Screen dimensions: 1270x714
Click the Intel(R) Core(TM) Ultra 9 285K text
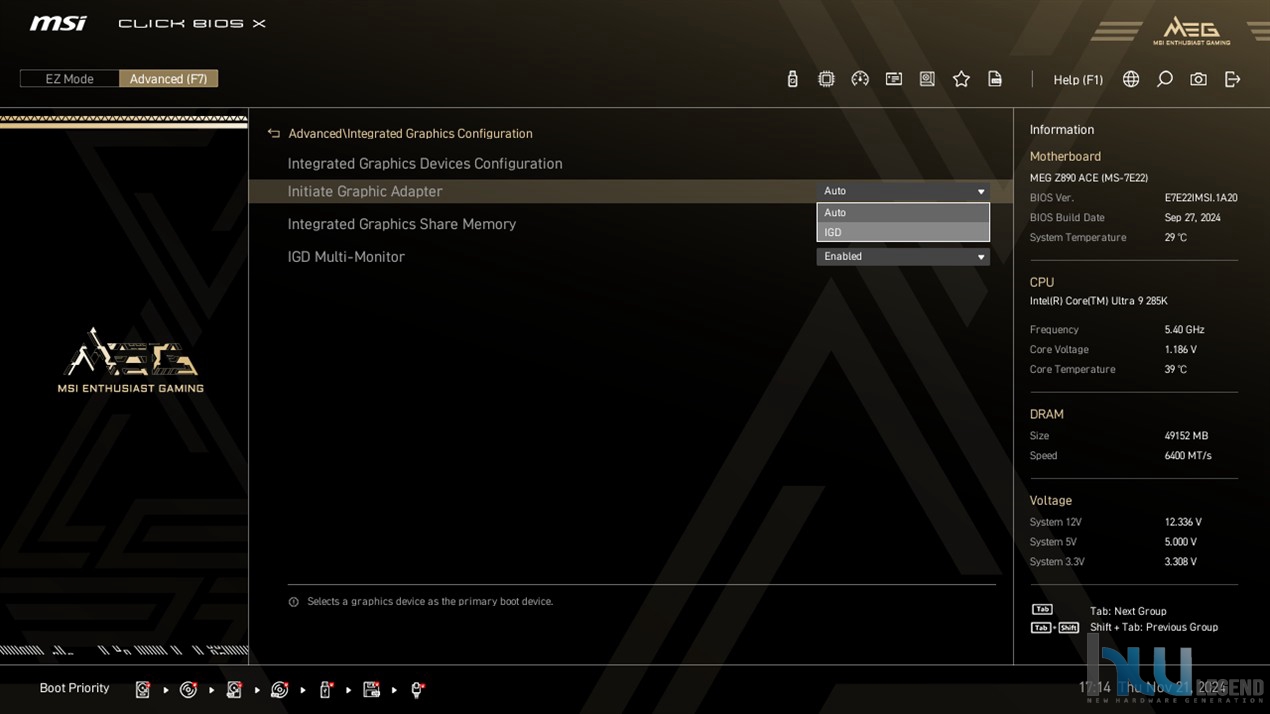point(1099,301)
